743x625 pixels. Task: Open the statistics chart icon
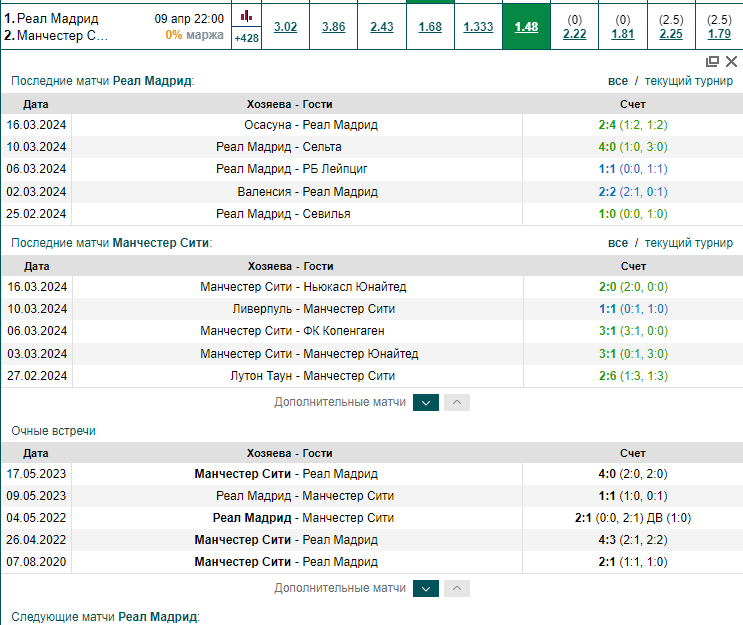(246, 17)
